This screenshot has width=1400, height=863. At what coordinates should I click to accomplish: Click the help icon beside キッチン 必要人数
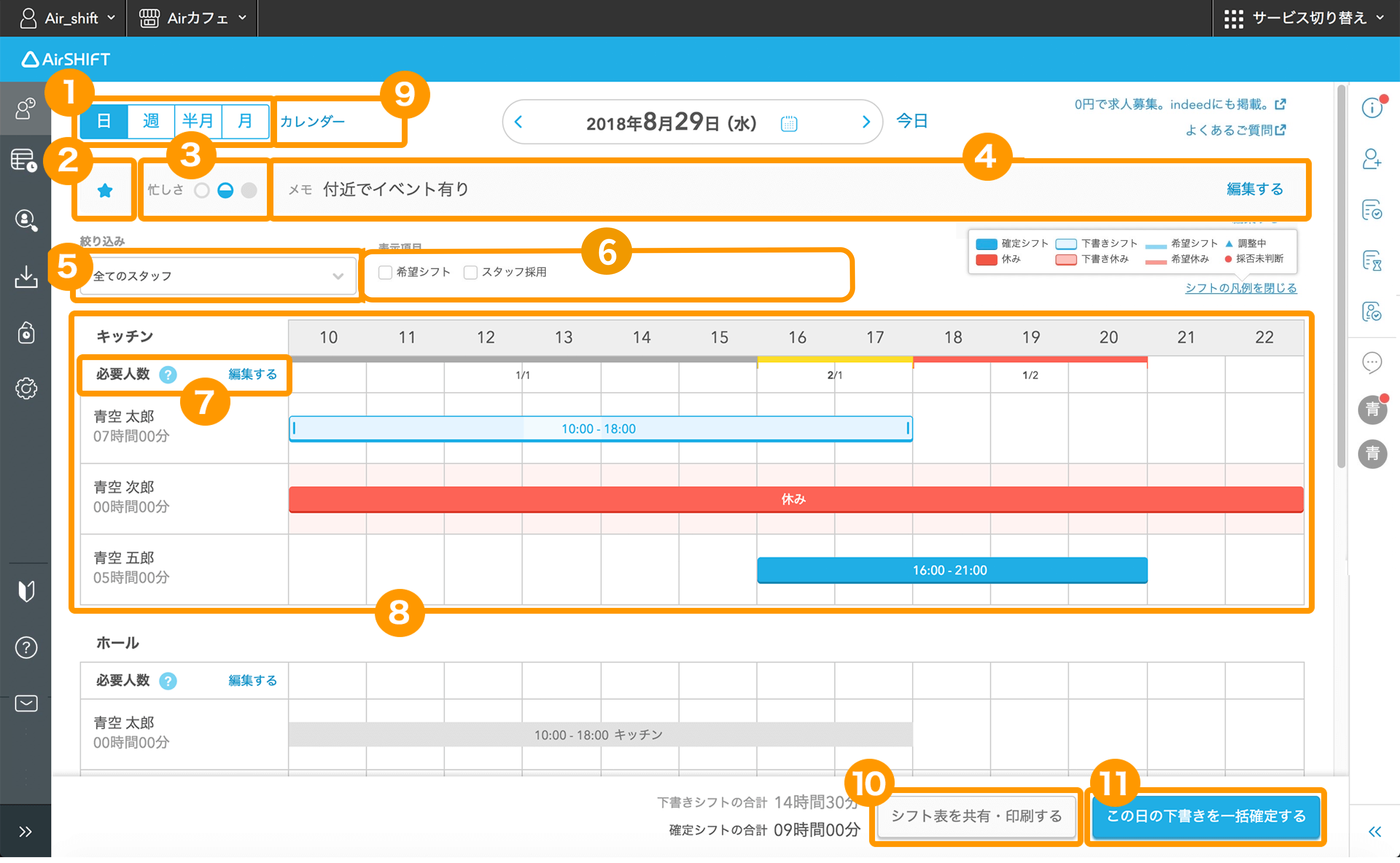(168, 375)
